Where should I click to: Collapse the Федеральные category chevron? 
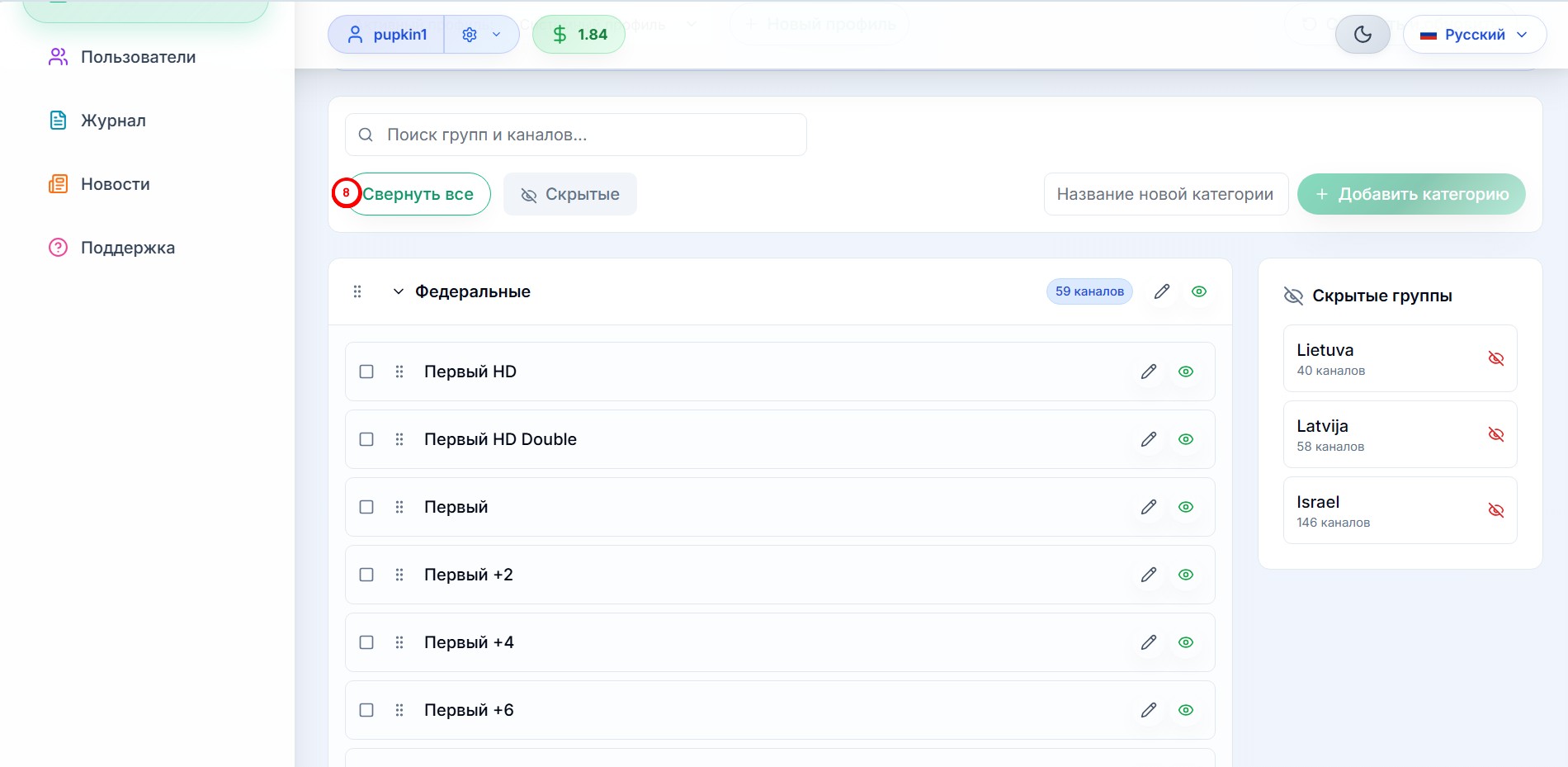(x=398, y=291)
